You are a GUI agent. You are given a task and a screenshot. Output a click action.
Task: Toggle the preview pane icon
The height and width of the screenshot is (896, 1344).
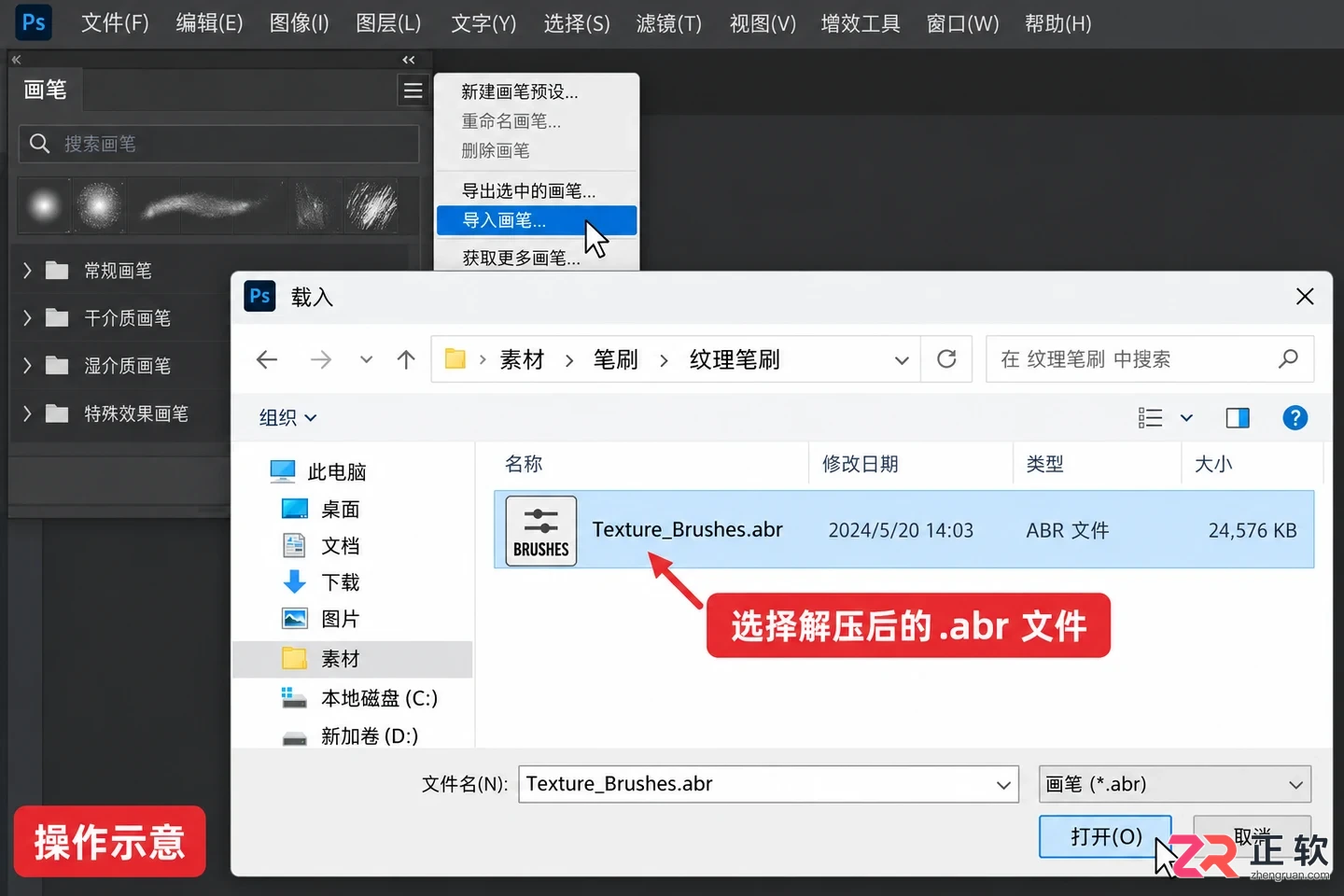click(x=1238, y=417)
